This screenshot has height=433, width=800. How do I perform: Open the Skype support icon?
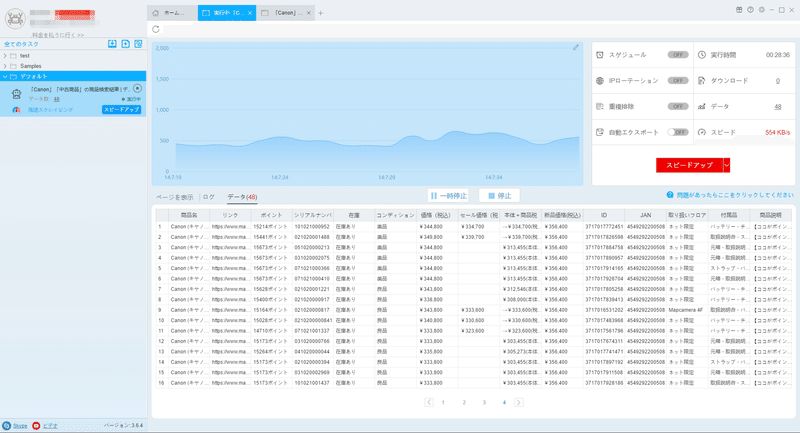pos(7,425)
